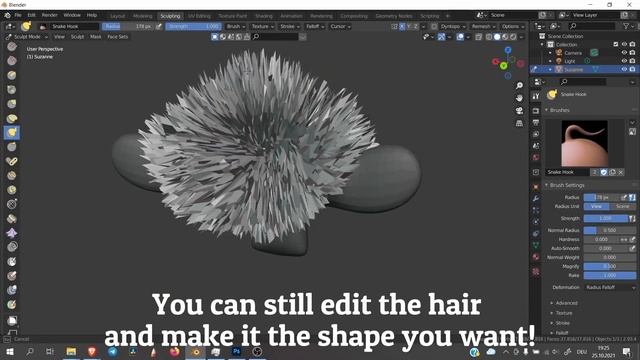
Task: Open the Window menu
Action: (x=72, y=15)
